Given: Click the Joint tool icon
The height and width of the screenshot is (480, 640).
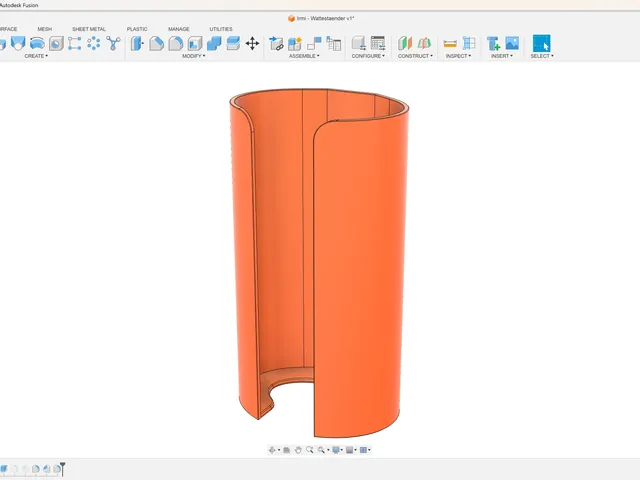Looking at the screenshot, I should click(314, 43).
